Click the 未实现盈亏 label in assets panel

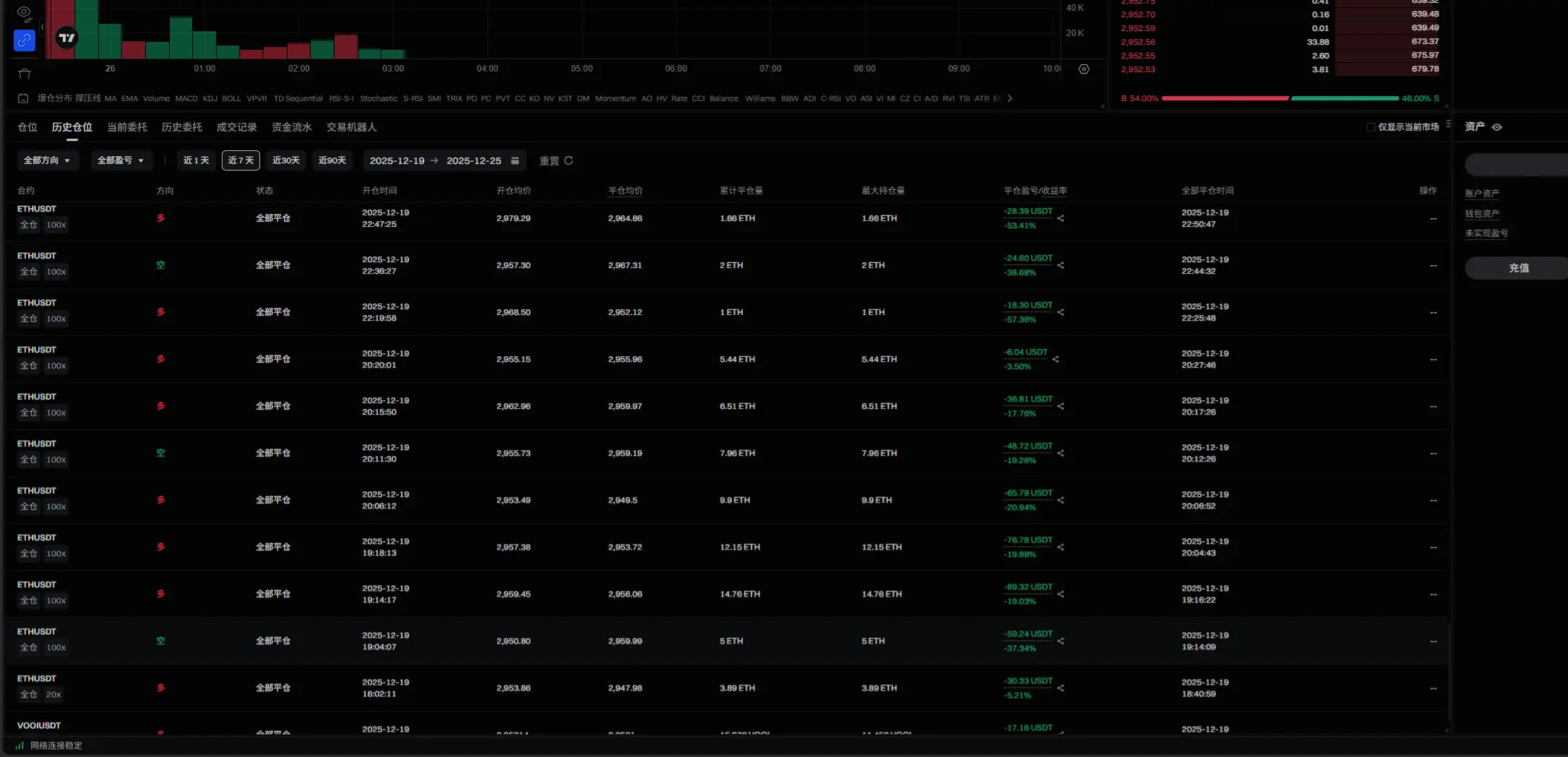(x=1486, y=233)
